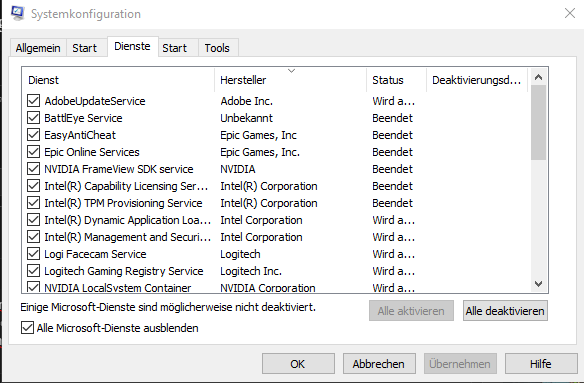This screenshot has width=584, height=383.
Task: Open help with the Hilfe button
Action: 541,364
